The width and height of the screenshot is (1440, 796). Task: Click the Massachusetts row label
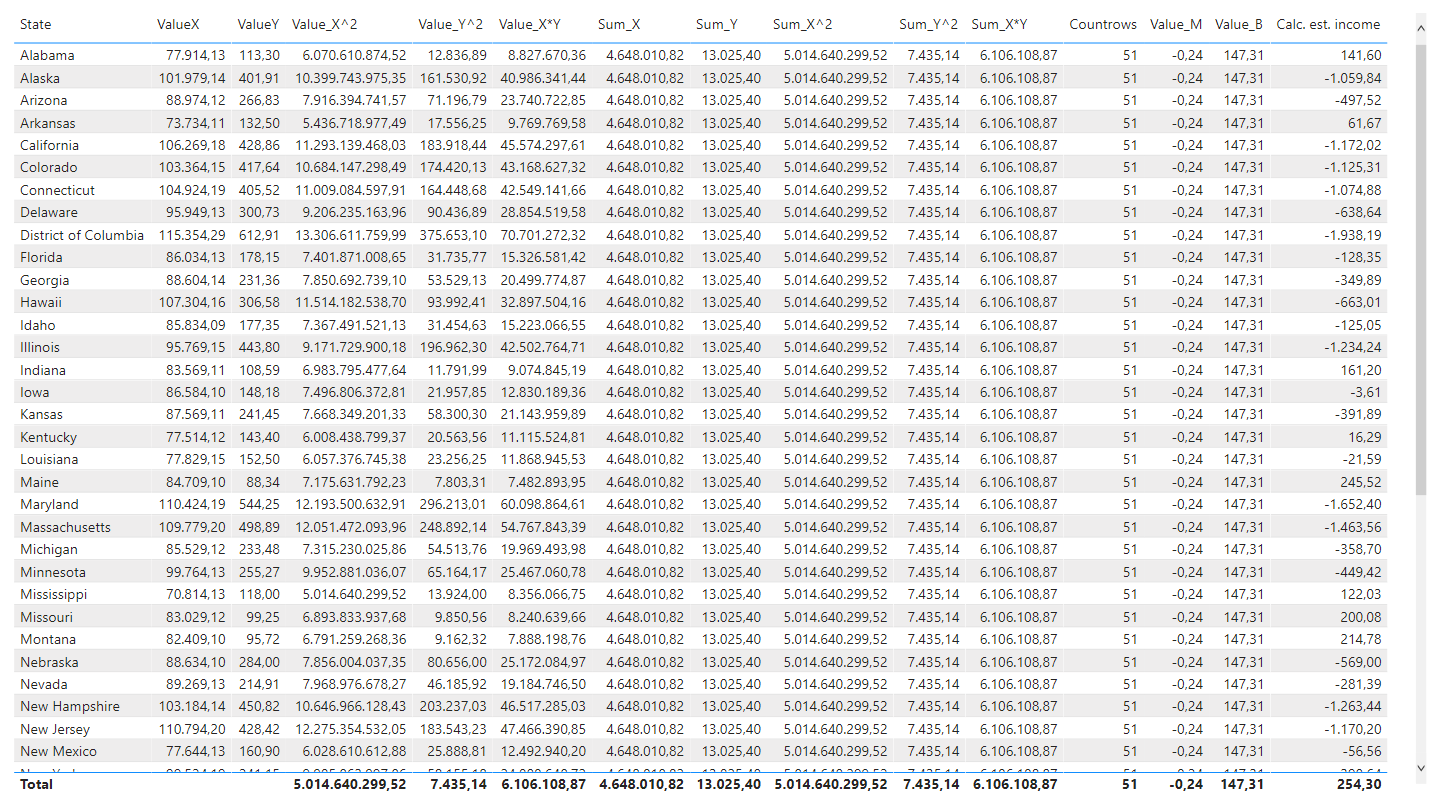coord(65,527)
